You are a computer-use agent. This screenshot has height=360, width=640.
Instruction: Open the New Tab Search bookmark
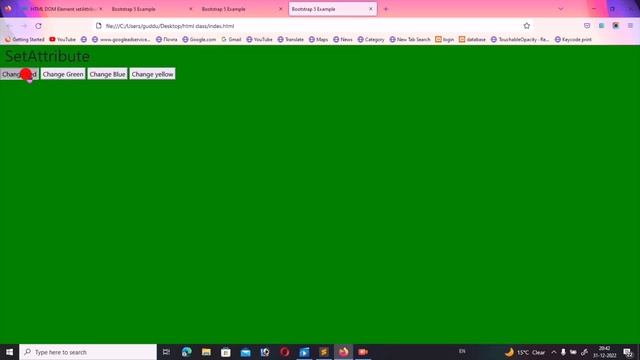[410, 40]
